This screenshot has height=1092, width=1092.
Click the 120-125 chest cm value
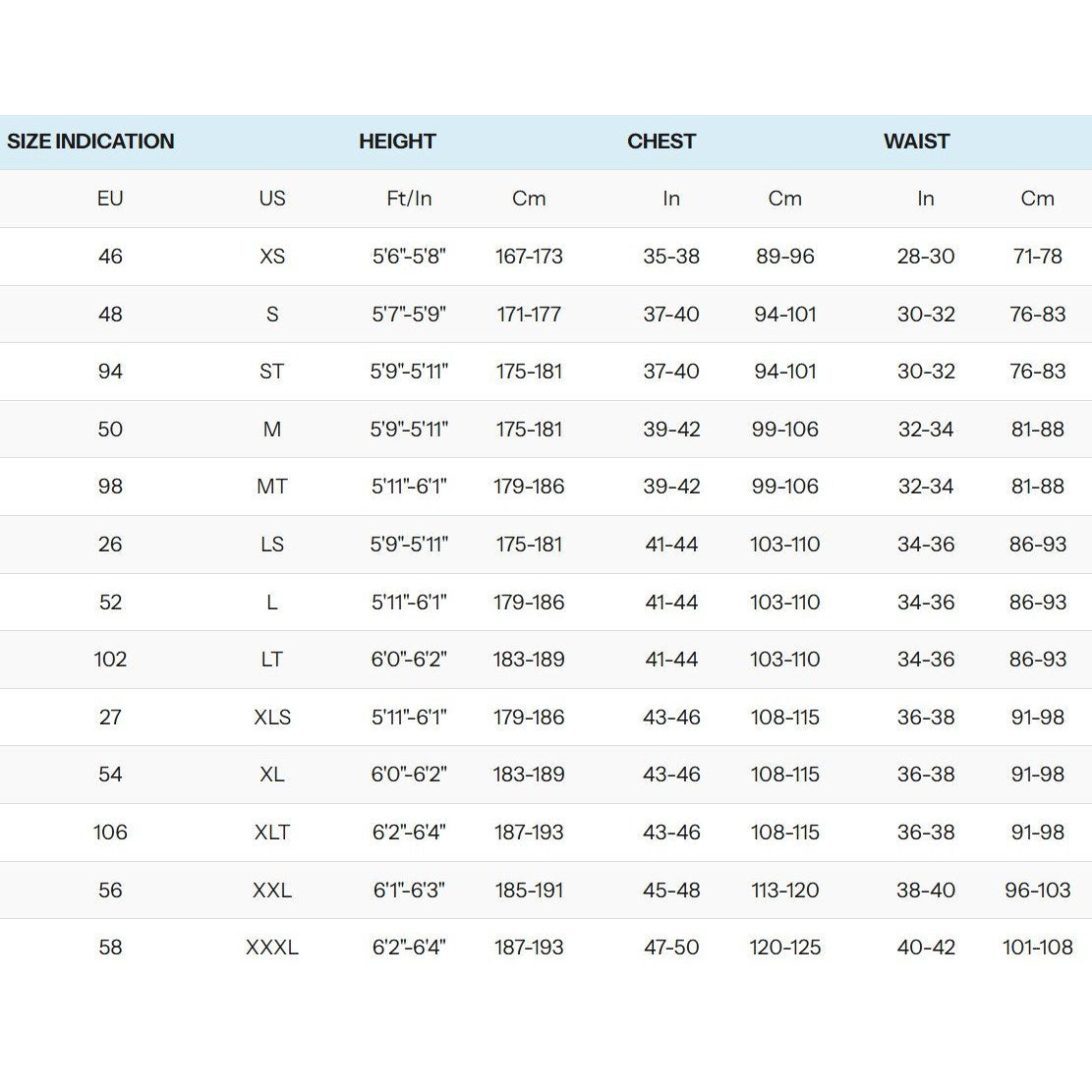tap(784, 948)
